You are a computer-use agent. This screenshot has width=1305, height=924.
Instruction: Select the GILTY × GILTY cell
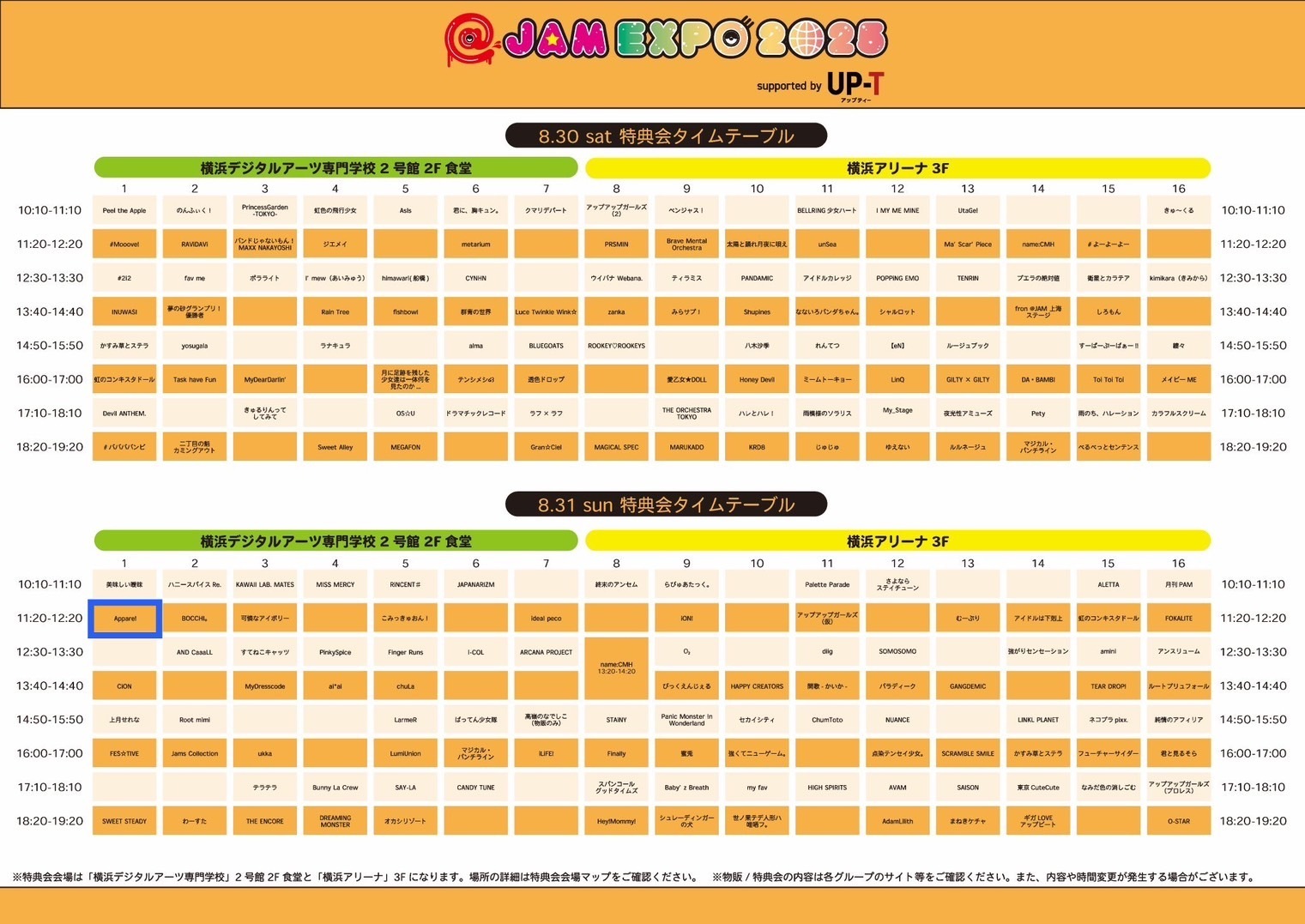coord(969,379)
